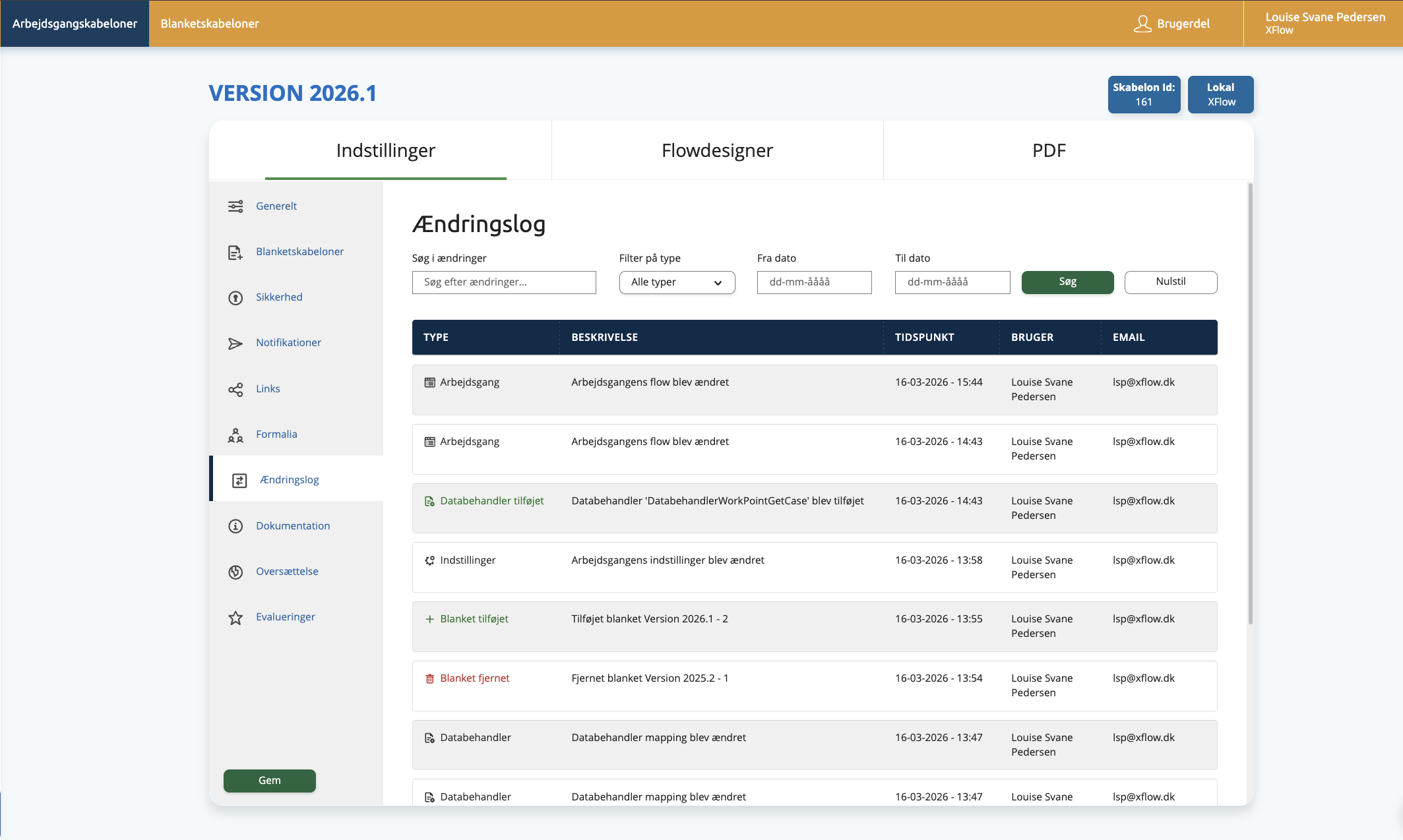Click the Oversættelse globe icon

235,572
